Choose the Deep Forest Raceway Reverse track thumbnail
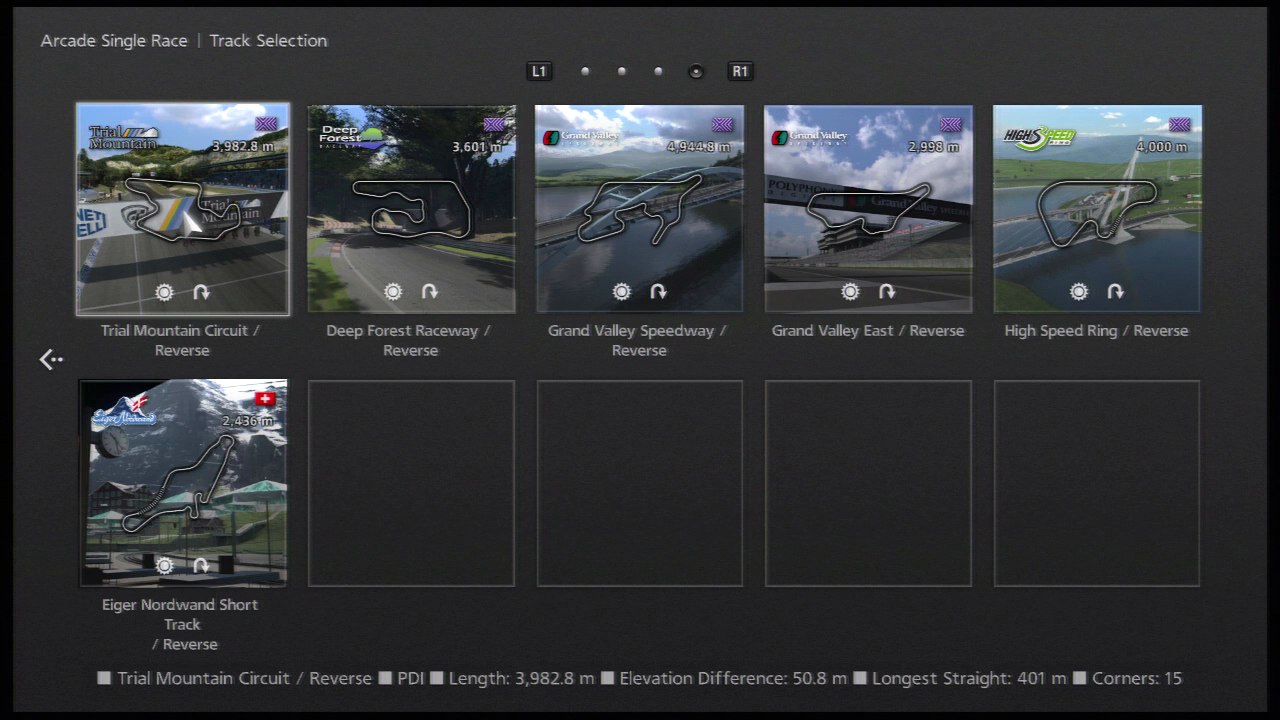 (x=411, y=209)
